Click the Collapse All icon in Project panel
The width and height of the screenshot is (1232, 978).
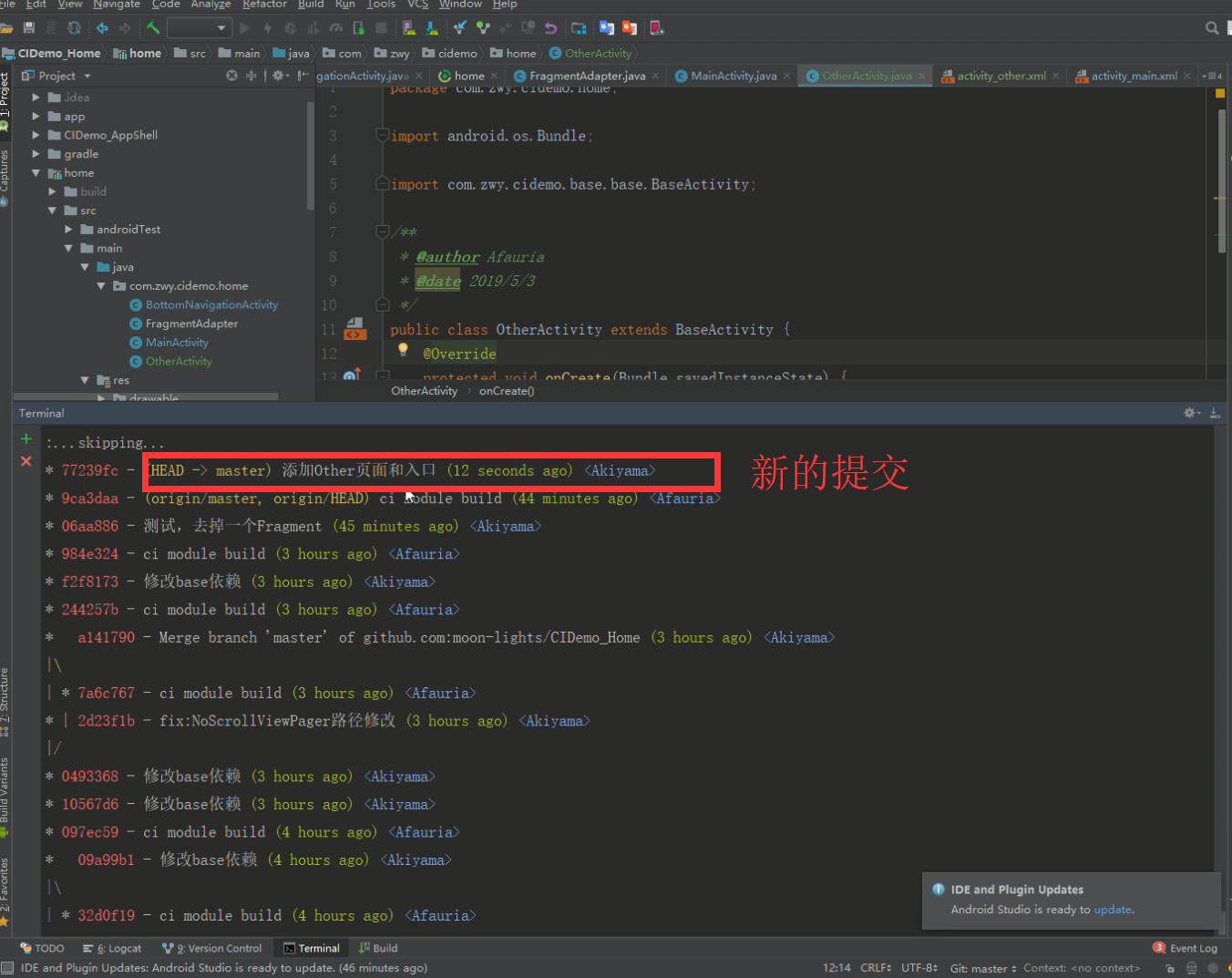[x=252, y=76]
